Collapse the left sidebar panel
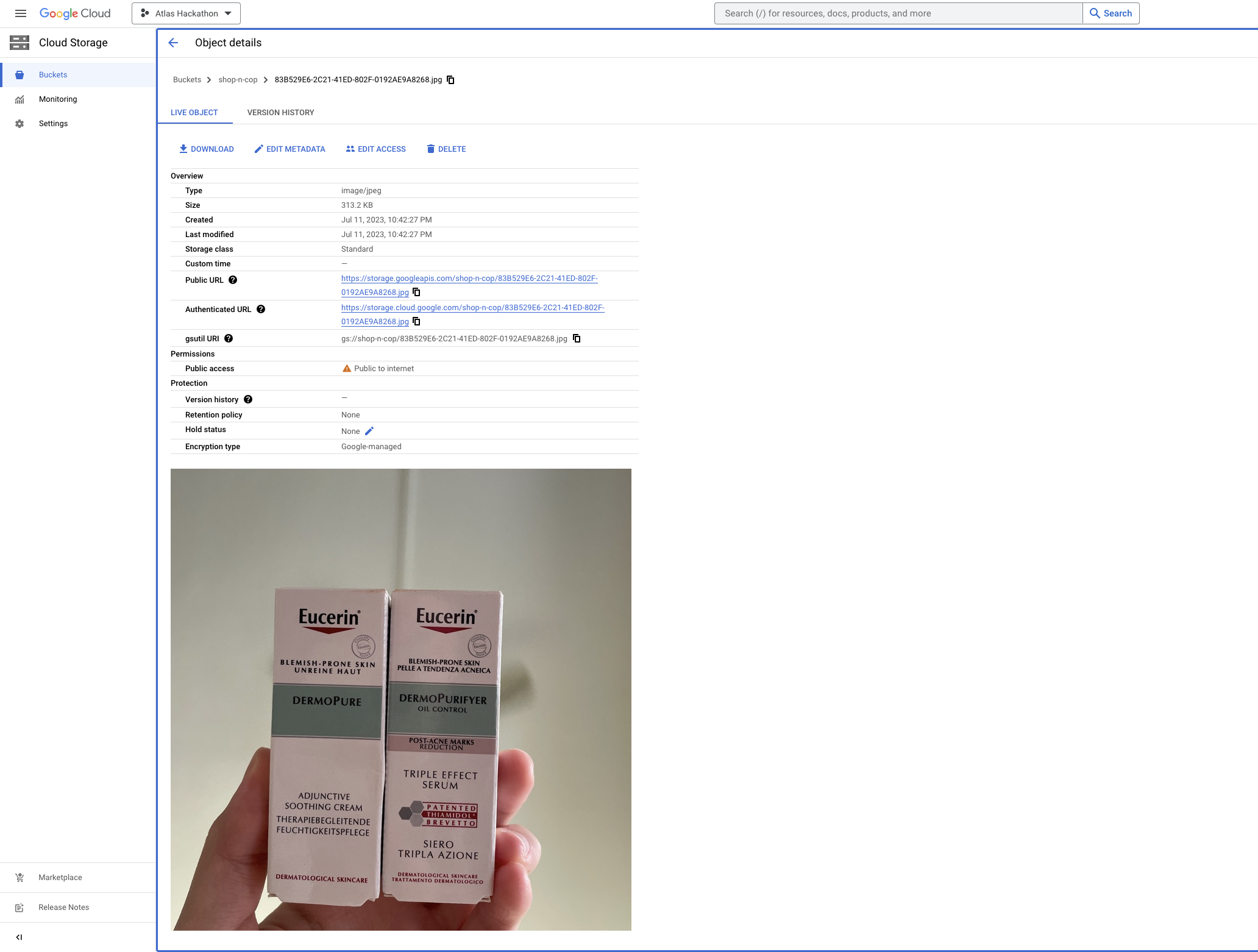 click(19, 937)
